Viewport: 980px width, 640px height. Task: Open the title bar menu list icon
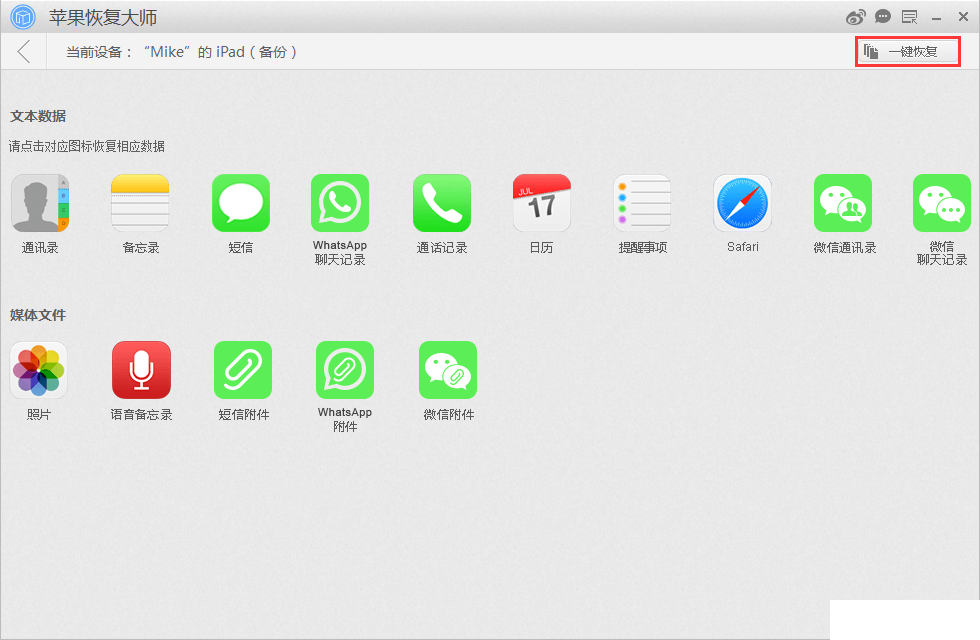point(909,17)
